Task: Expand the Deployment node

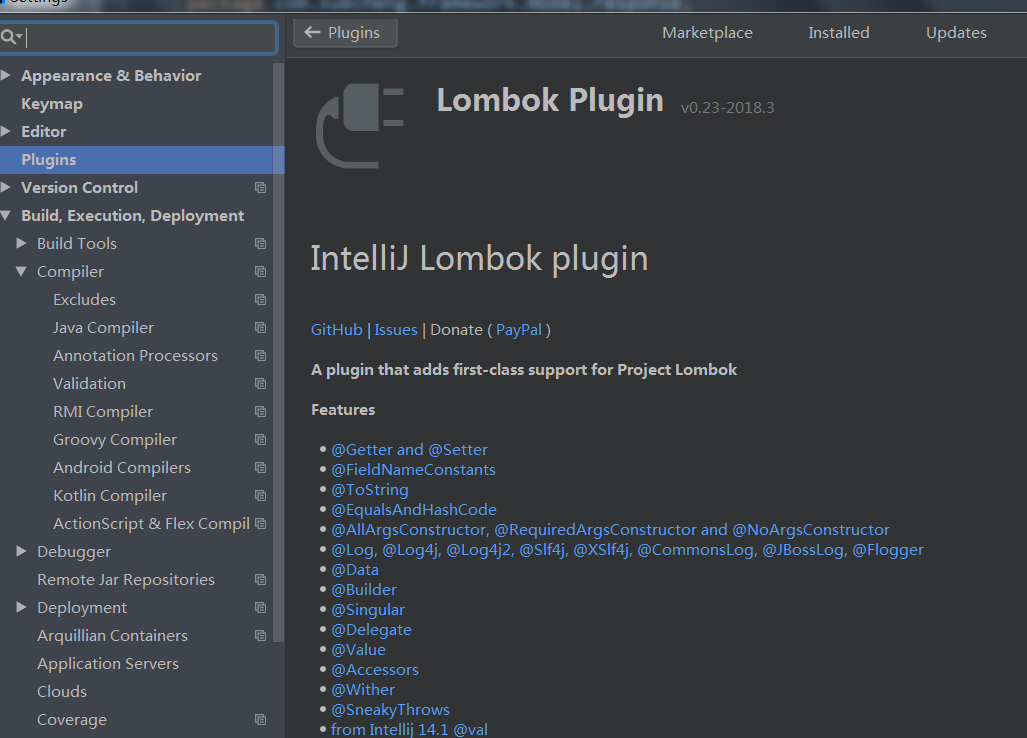Action: [22, 607]
